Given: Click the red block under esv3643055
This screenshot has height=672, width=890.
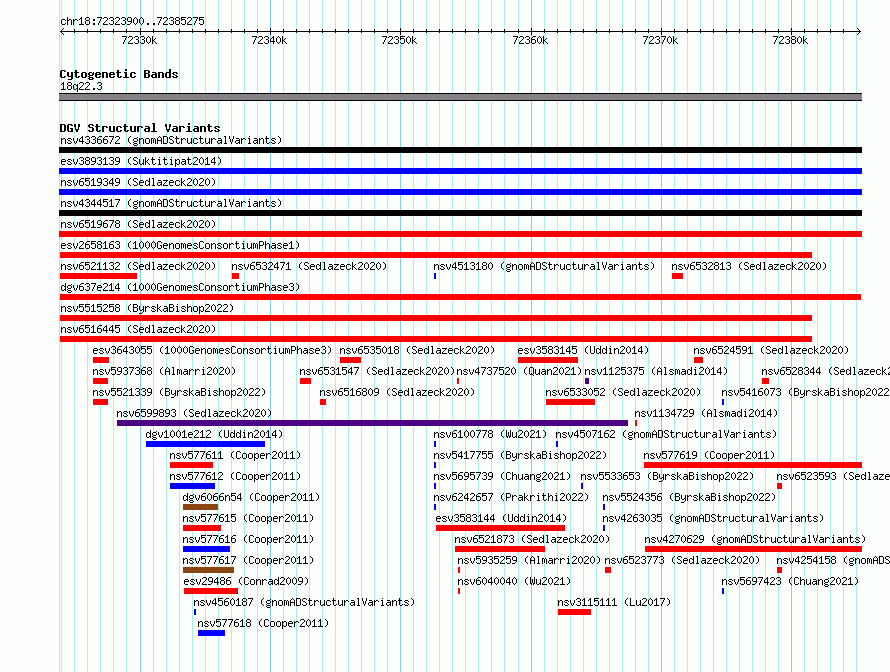Looking at the screenshot, I should pyautogui.click(x=101, y=360).
